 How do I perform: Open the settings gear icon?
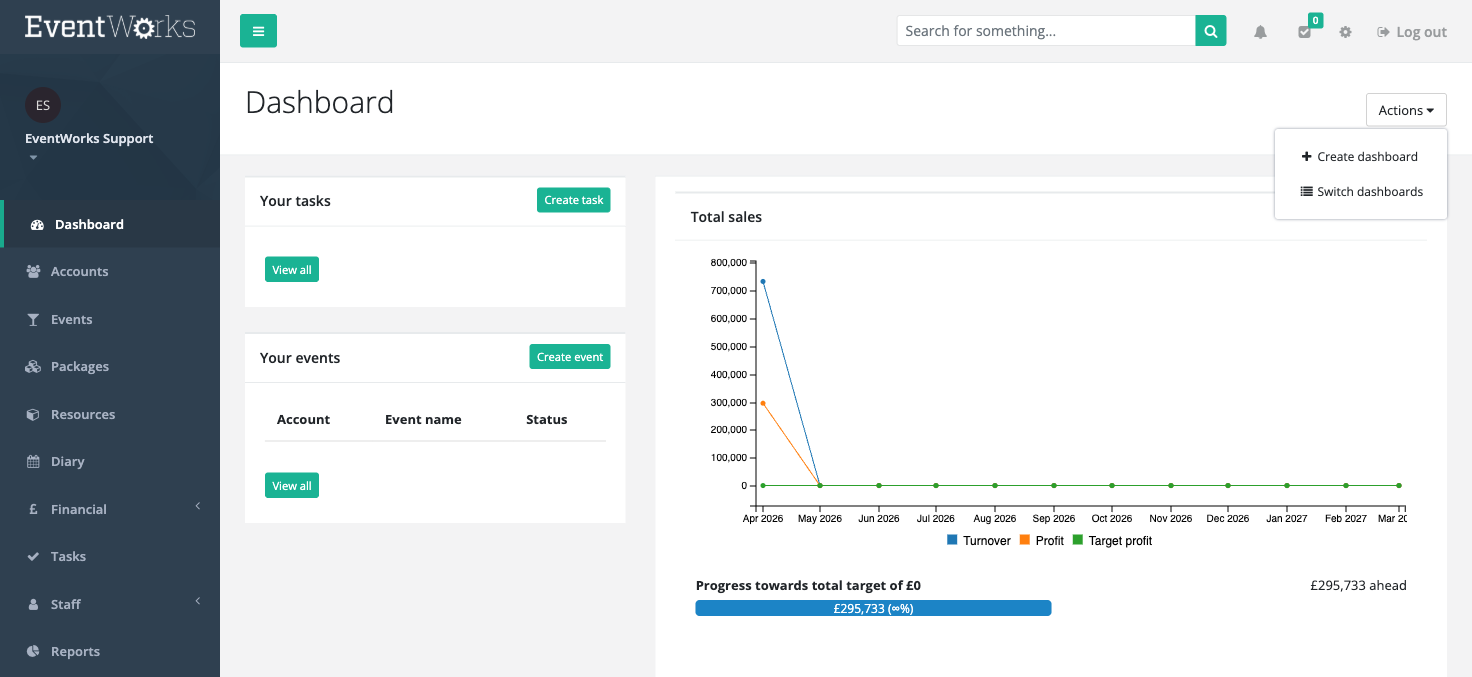(x=1345, y=32)
